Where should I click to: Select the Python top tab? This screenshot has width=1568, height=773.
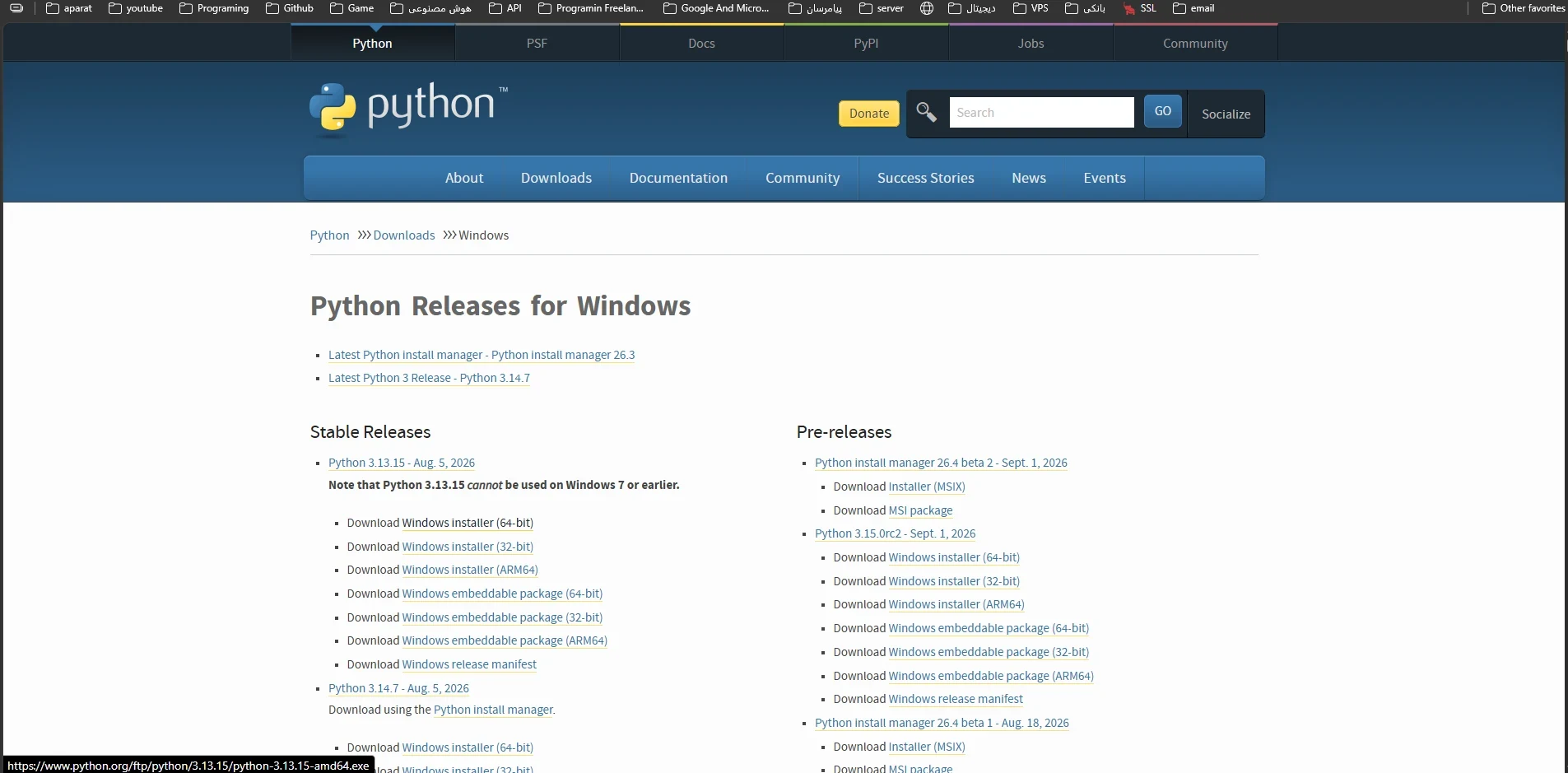372,43
